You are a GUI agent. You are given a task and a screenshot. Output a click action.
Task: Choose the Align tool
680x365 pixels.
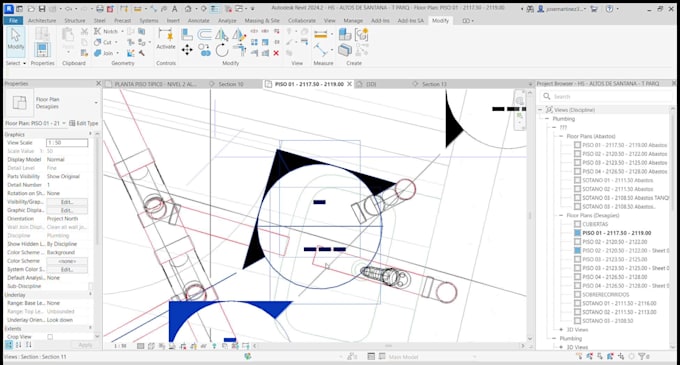[x=187, y=34]
